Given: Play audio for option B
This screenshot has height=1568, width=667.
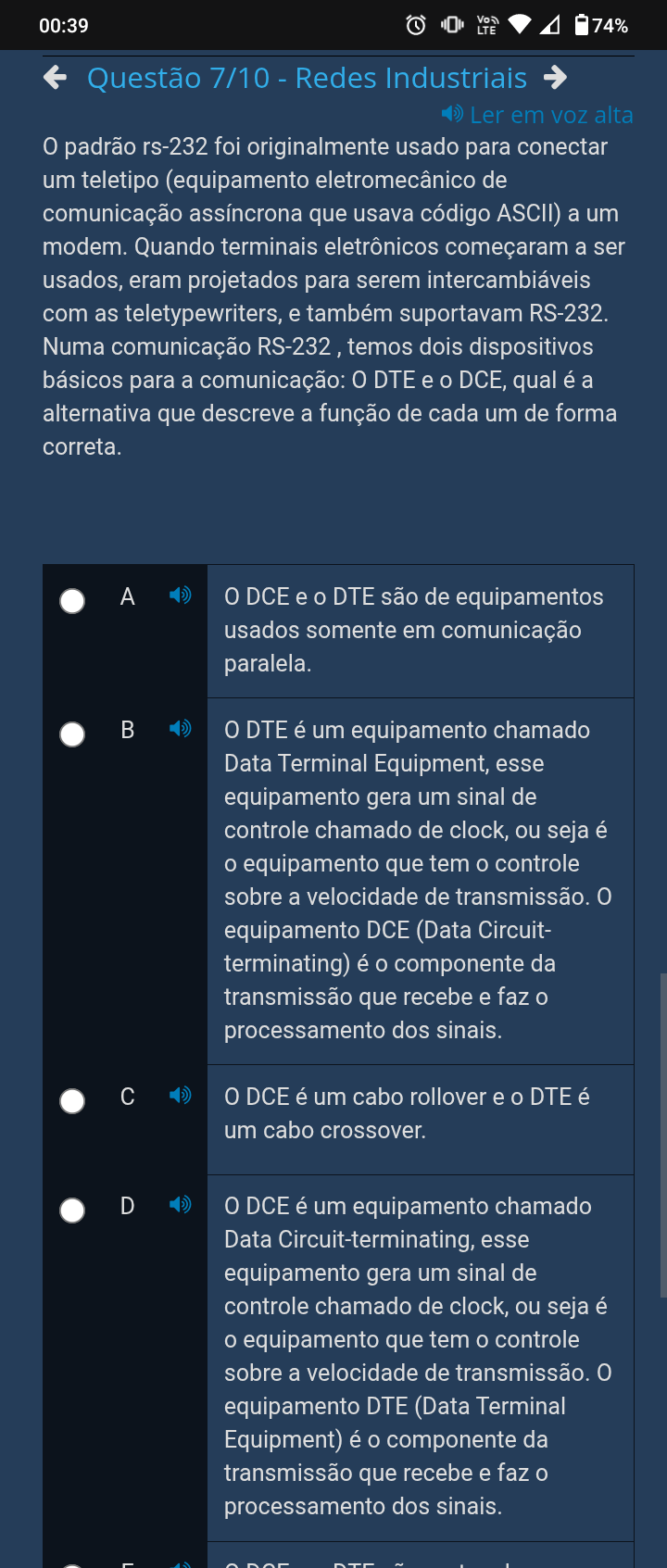Looking at the screenshot, I should (x=181, y=728).
